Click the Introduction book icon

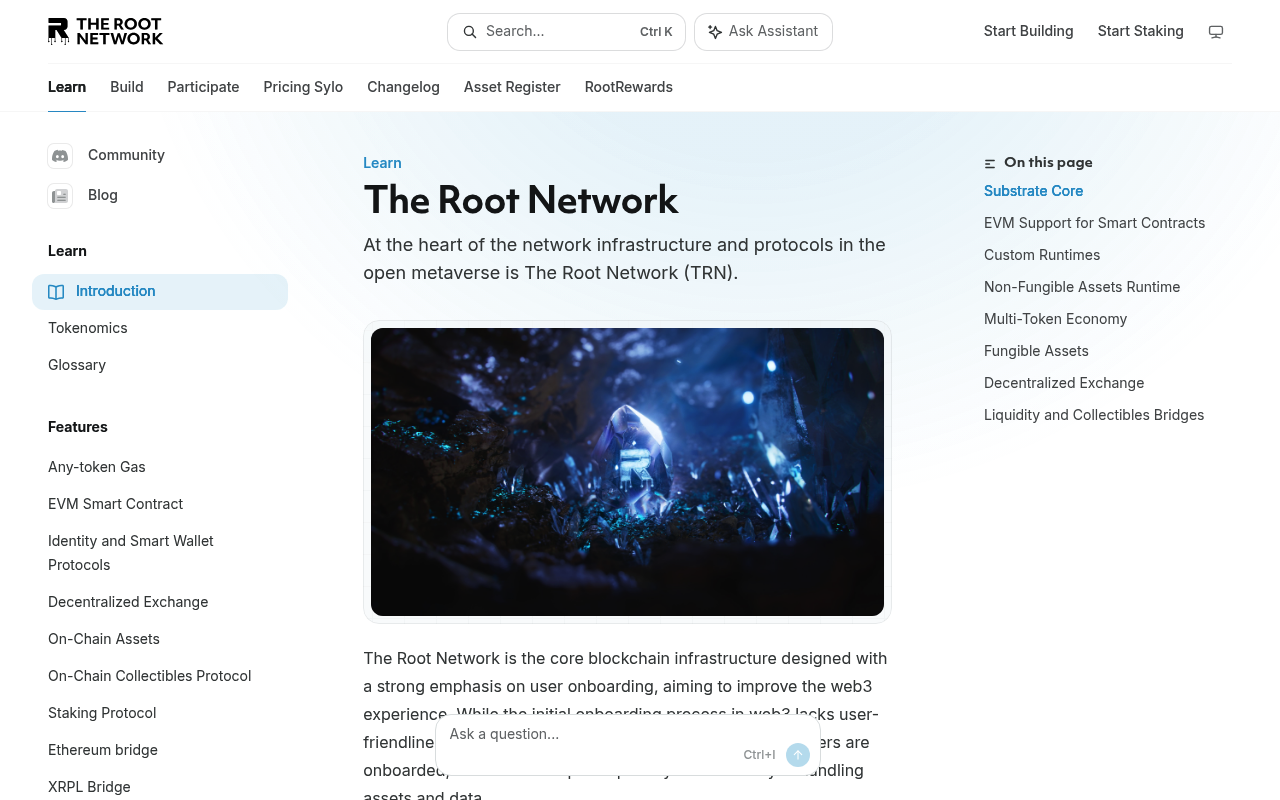tap(56, 292)
